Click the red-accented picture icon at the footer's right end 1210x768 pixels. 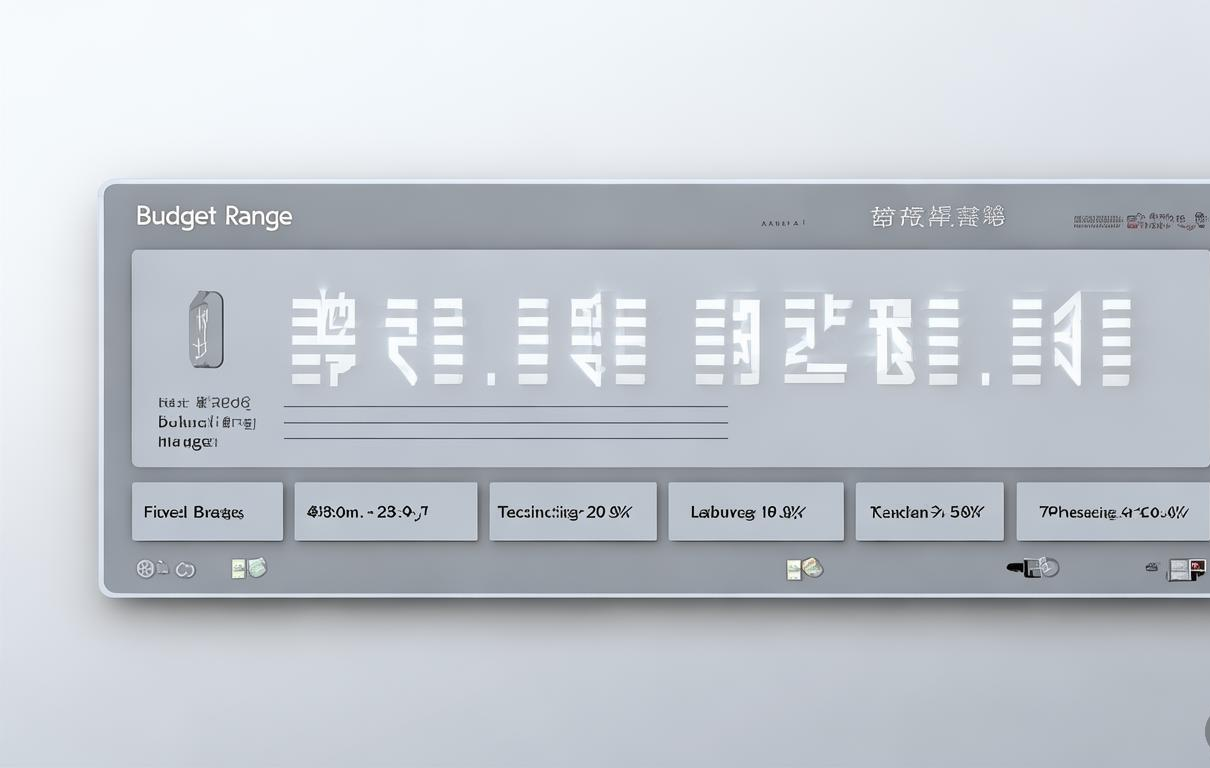coord(1186,569)
